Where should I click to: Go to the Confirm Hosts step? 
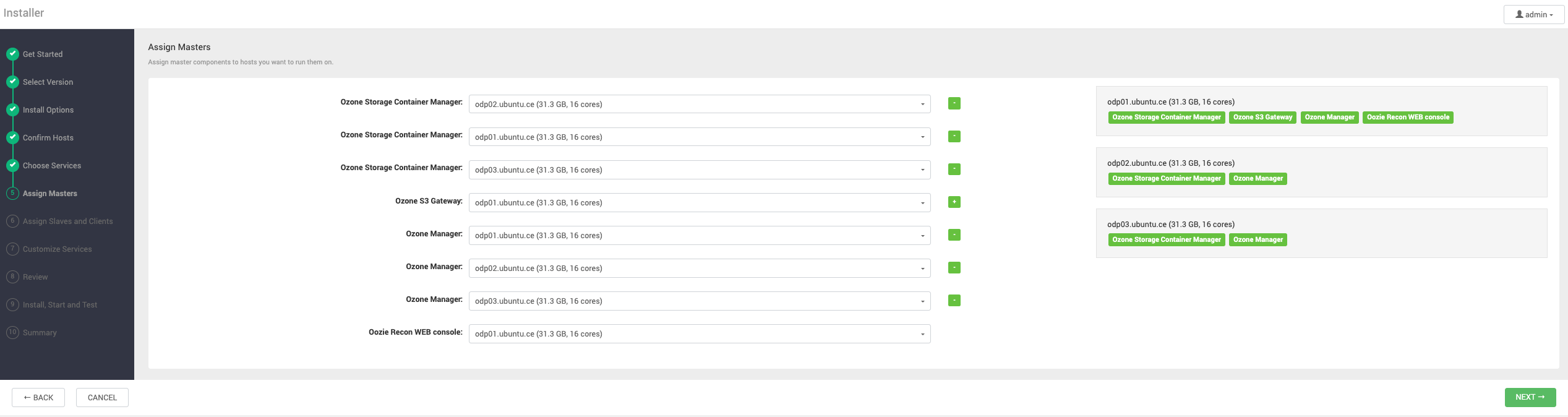48,138
